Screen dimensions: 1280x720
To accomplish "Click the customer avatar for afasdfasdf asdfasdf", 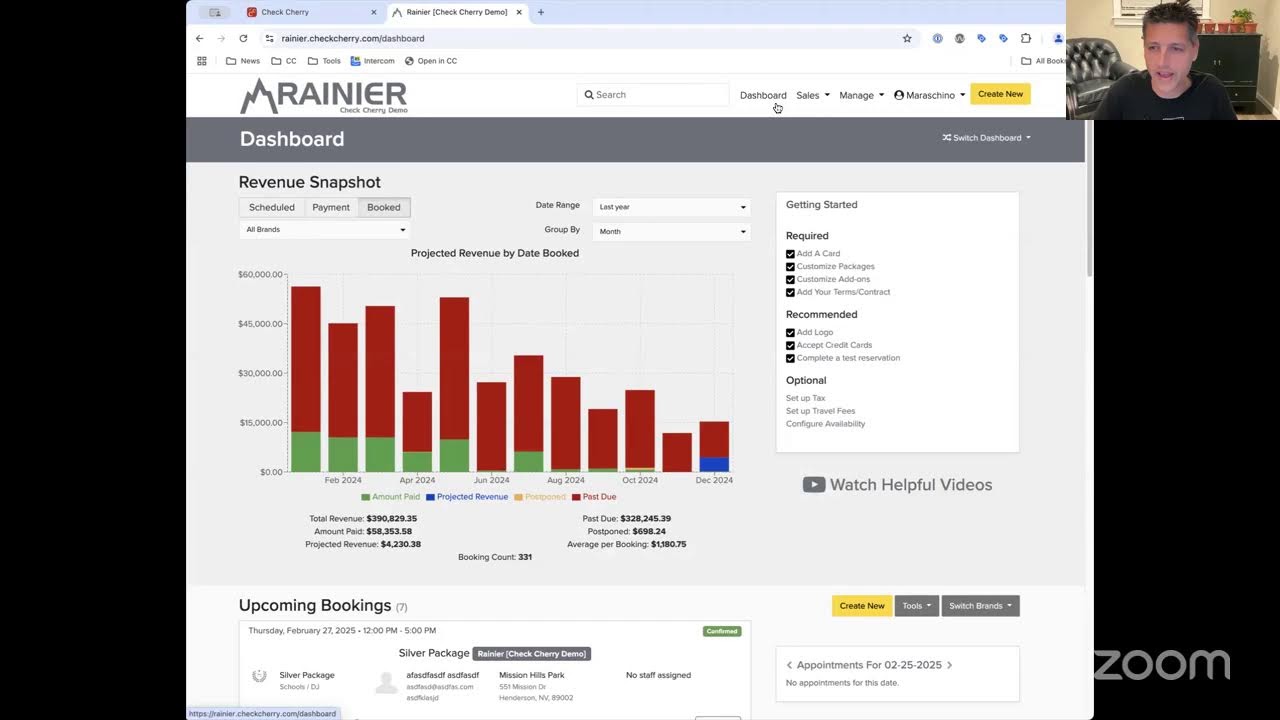I will click(x=385, y=682).
